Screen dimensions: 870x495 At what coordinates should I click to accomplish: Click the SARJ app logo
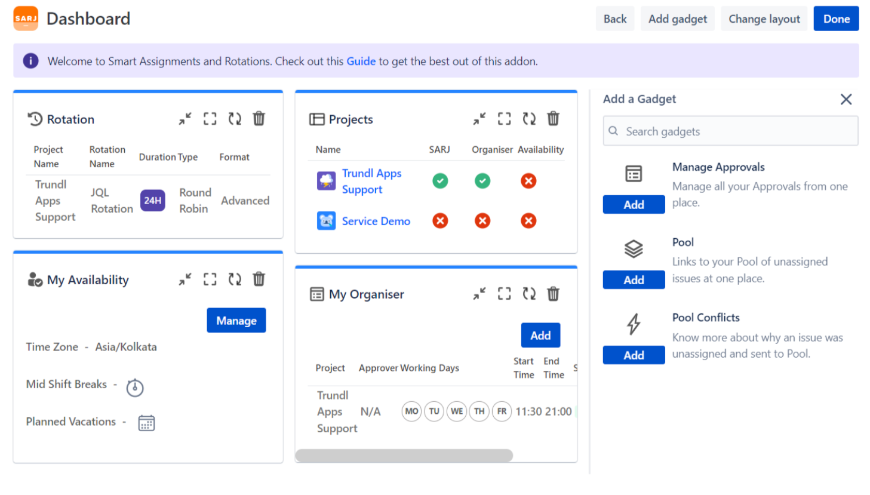point(26,18)
